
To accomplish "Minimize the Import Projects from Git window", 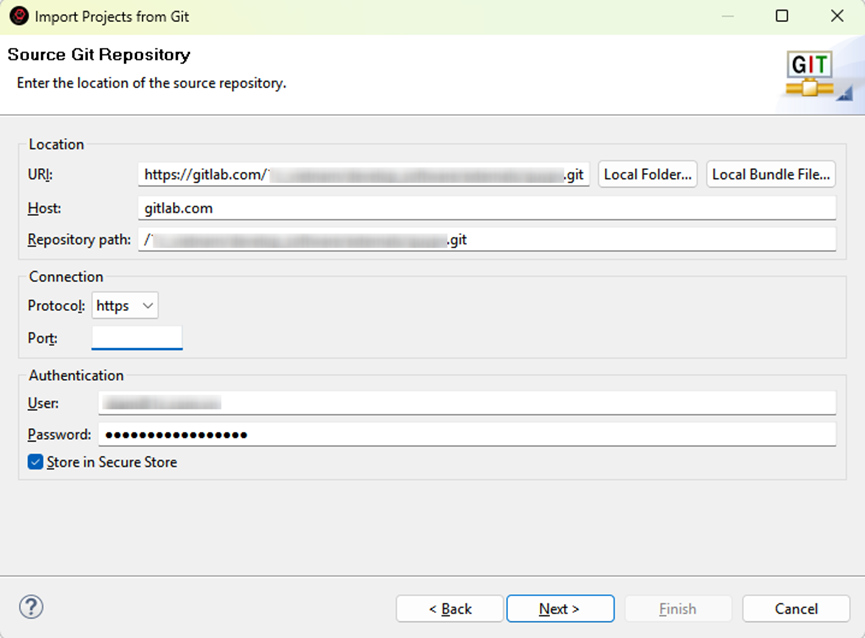I will click(x=727, y=16).
